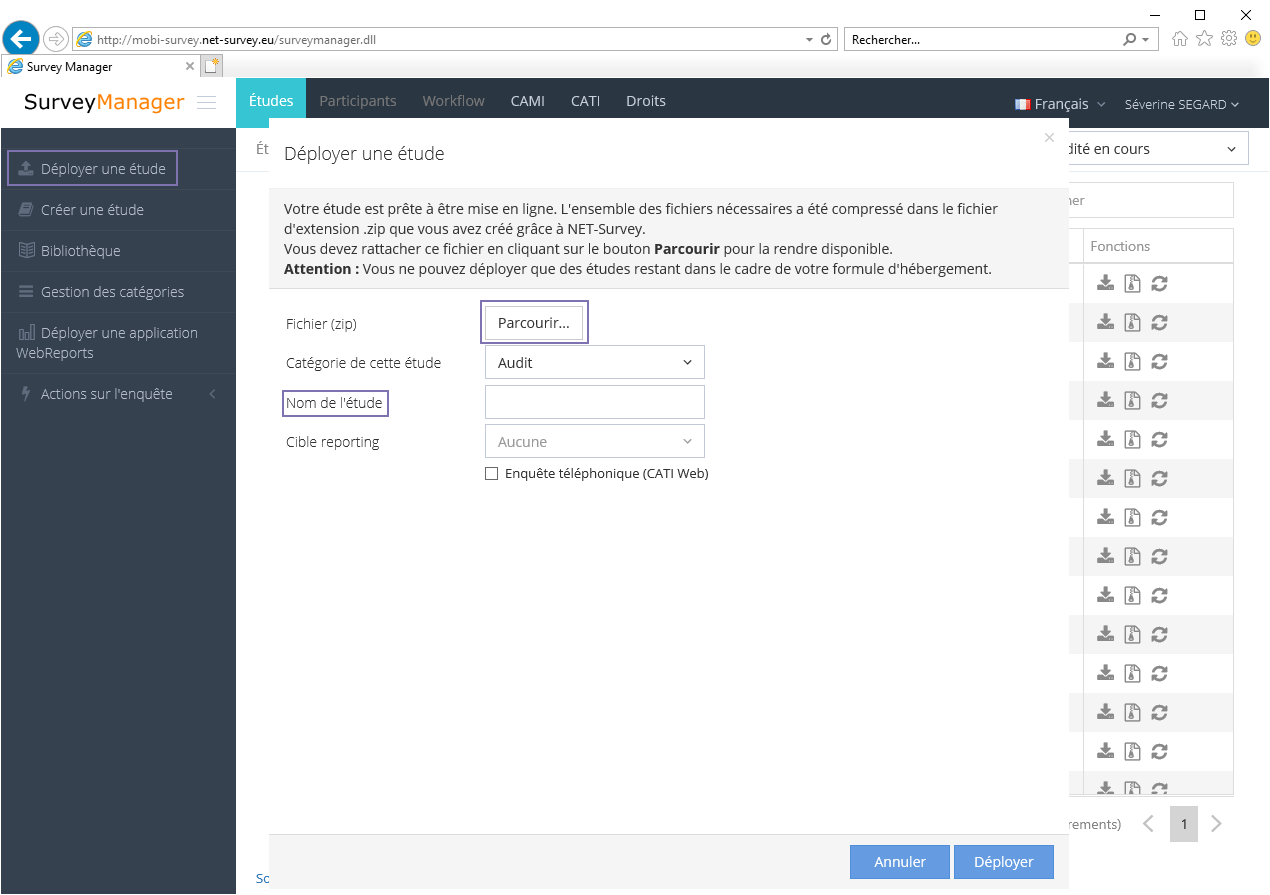This screenshot has width=1270, height=895.
Task: Click the Déployer button in the dialog
Action: pos(1004,862)
